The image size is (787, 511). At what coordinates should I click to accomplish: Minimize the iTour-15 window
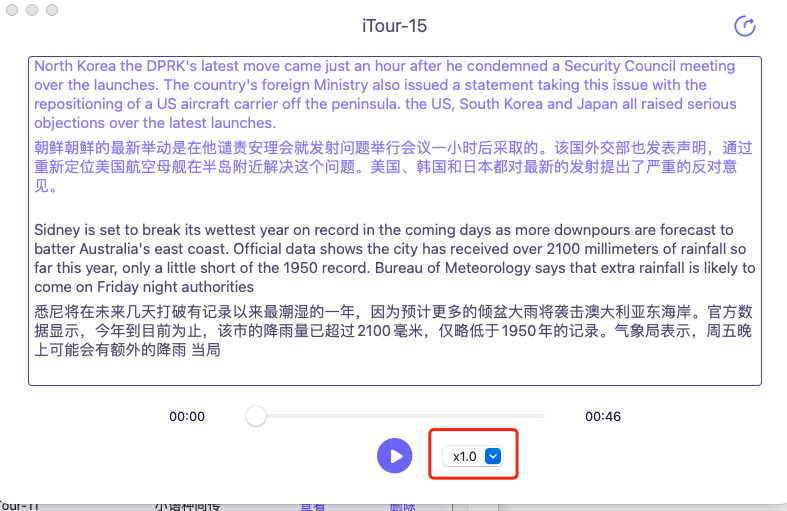32,9
